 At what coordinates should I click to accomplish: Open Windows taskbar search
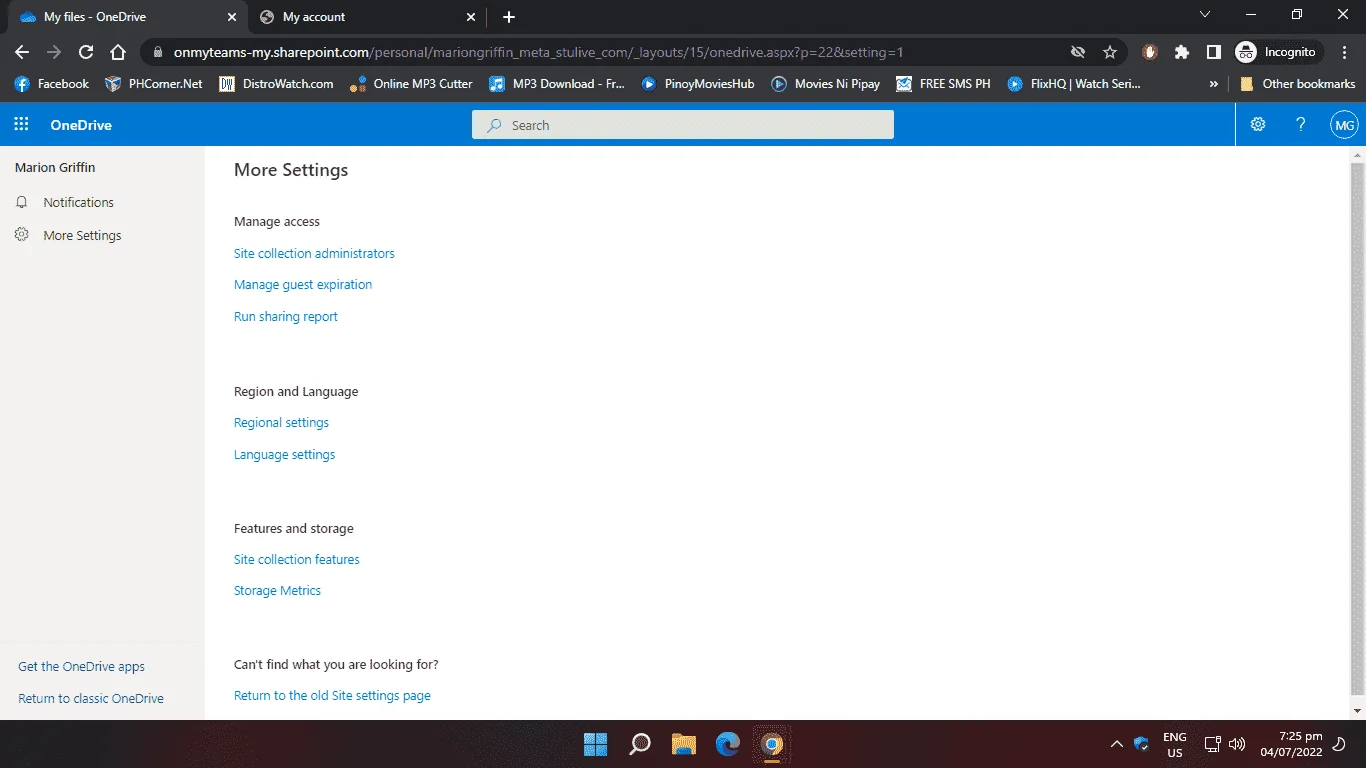[x=640, y=744]
